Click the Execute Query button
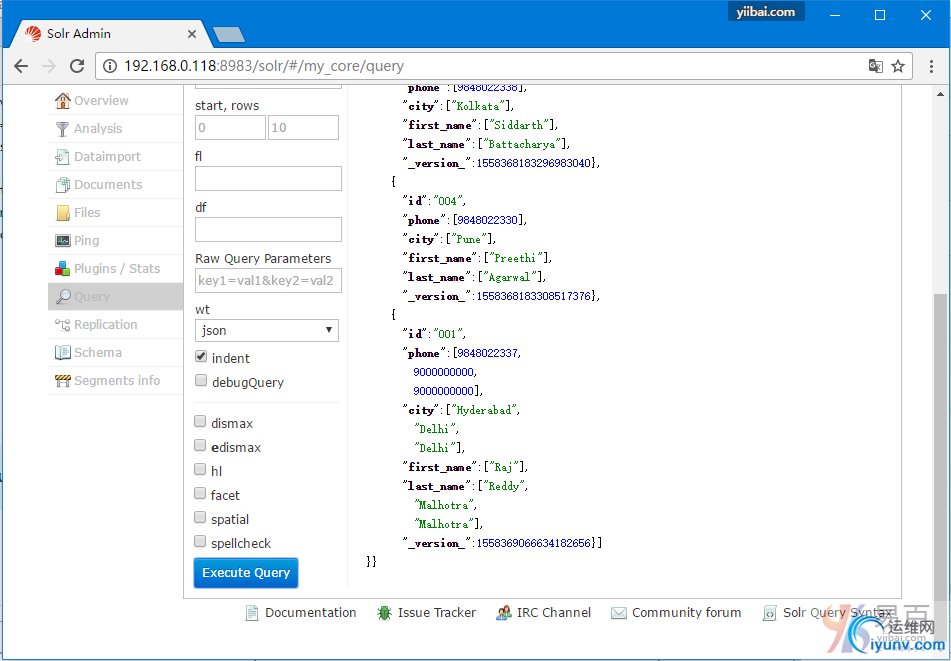 (246, 573)
